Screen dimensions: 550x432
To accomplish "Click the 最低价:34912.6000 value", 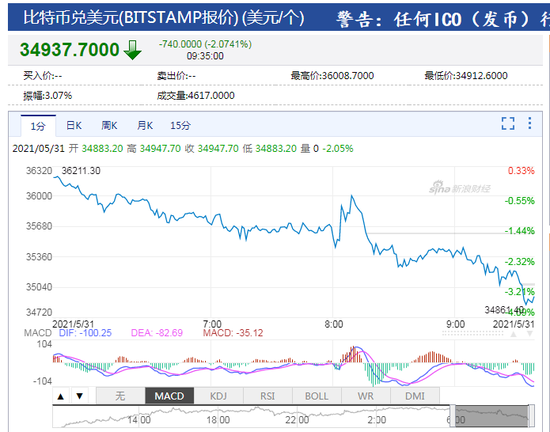I will pyautogui.click(x=466, y=76).
